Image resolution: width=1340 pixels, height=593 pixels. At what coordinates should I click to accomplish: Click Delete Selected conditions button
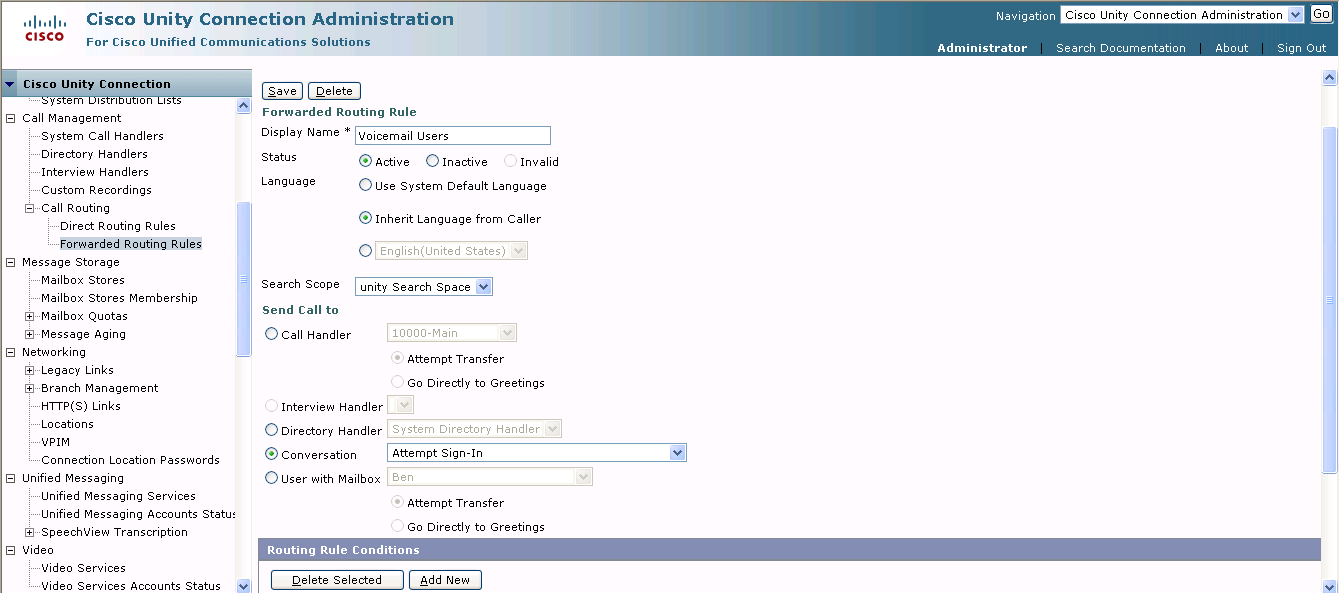337,580
